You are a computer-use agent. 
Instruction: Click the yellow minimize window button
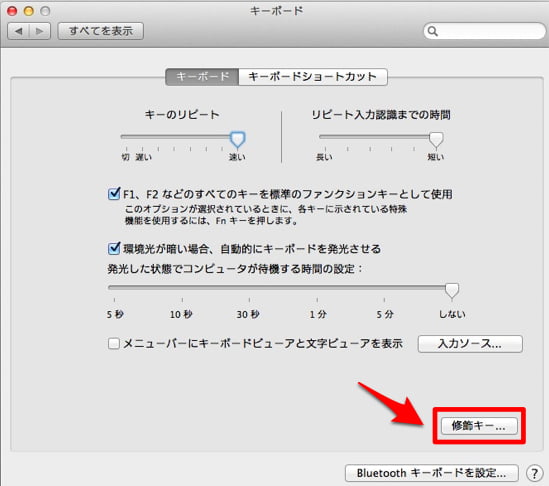tap(29, 11)
